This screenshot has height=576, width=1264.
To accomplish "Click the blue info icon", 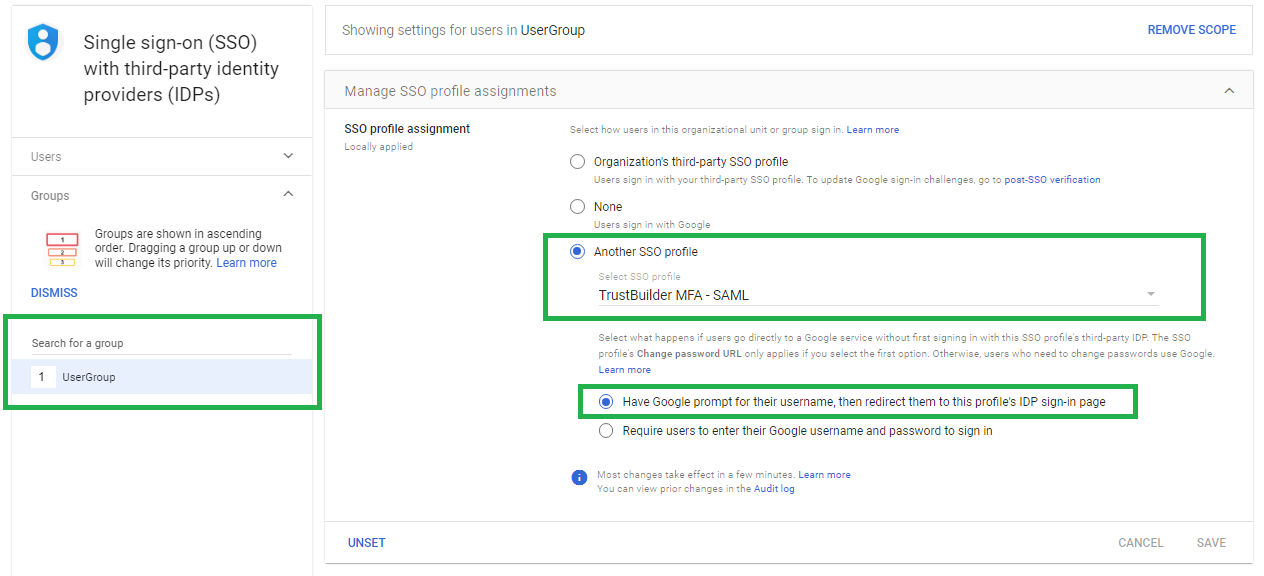I will [578, 477].
